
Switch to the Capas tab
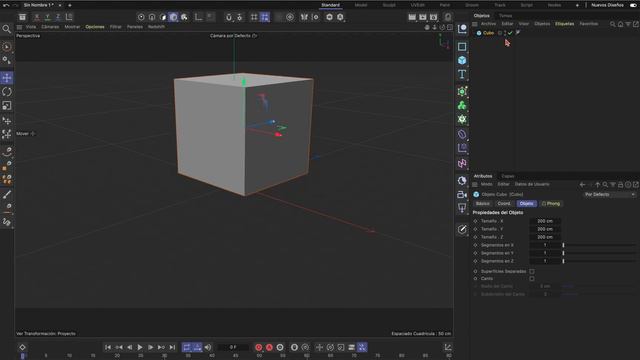[x=508, y=176]
